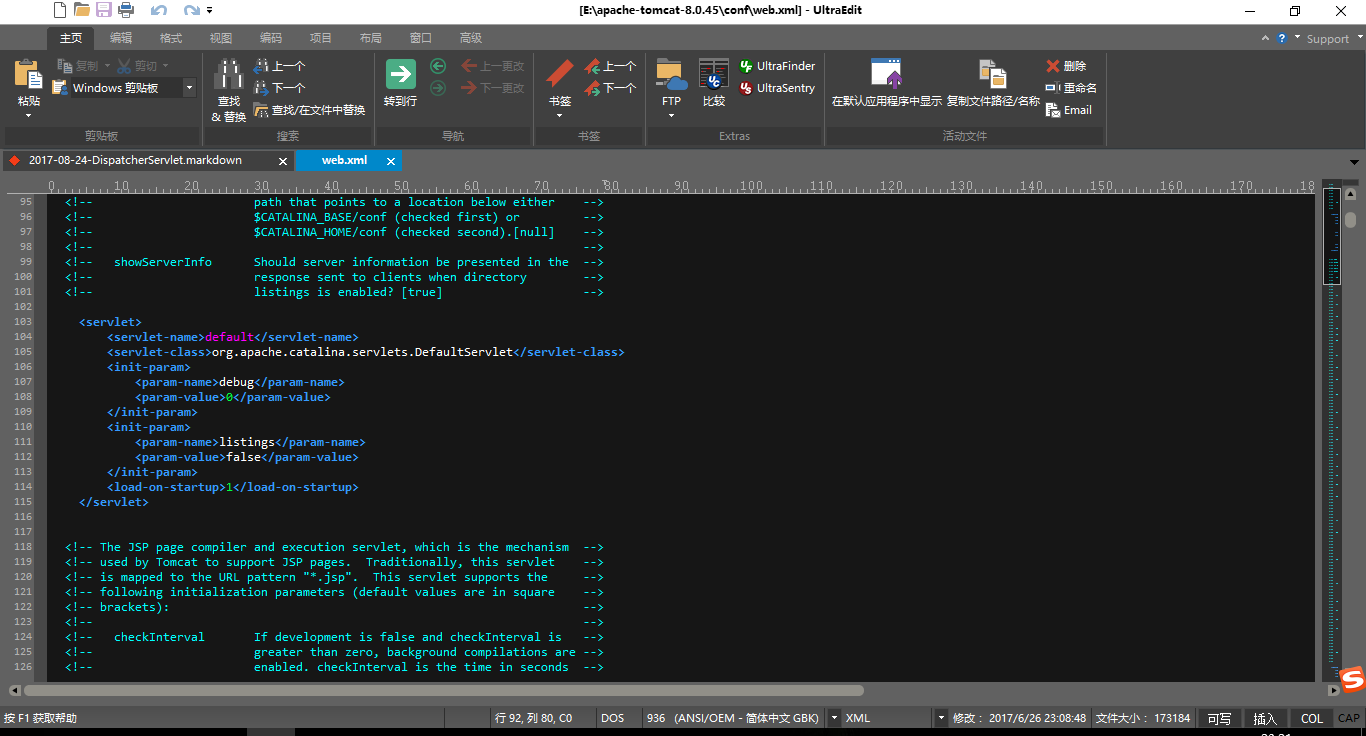This screenshot has width=1366, height=736.
Task: Open the FTP folder icon
Action: [671, 75]
